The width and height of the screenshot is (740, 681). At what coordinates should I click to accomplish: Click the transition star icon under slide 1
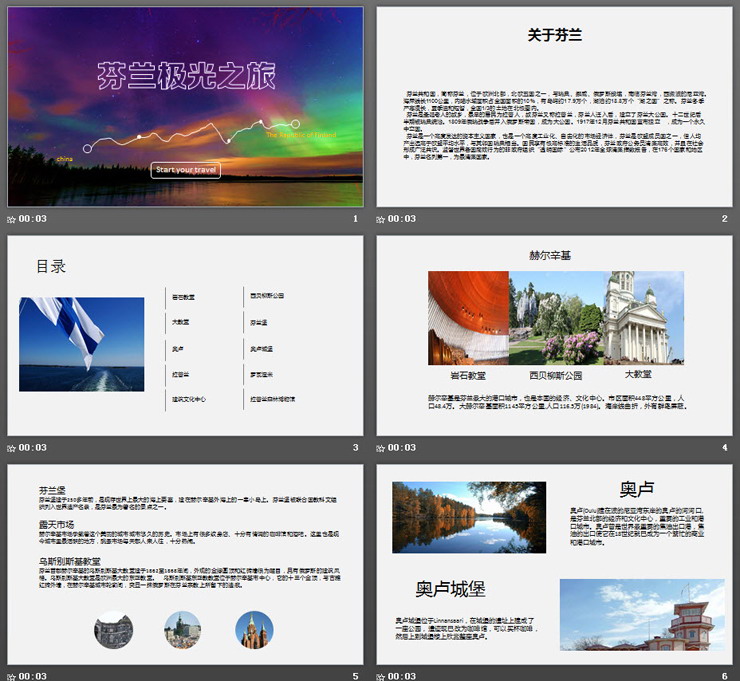coord(12,218)
